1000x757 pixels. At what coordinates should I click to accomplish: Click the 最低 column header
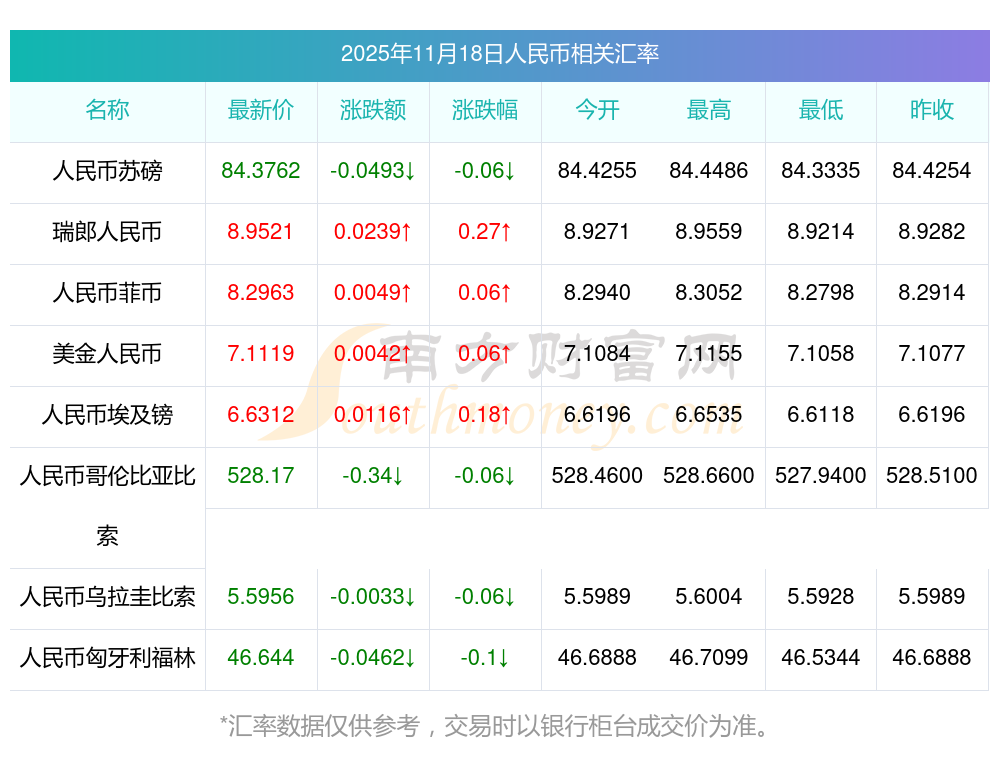pos(821,111)
